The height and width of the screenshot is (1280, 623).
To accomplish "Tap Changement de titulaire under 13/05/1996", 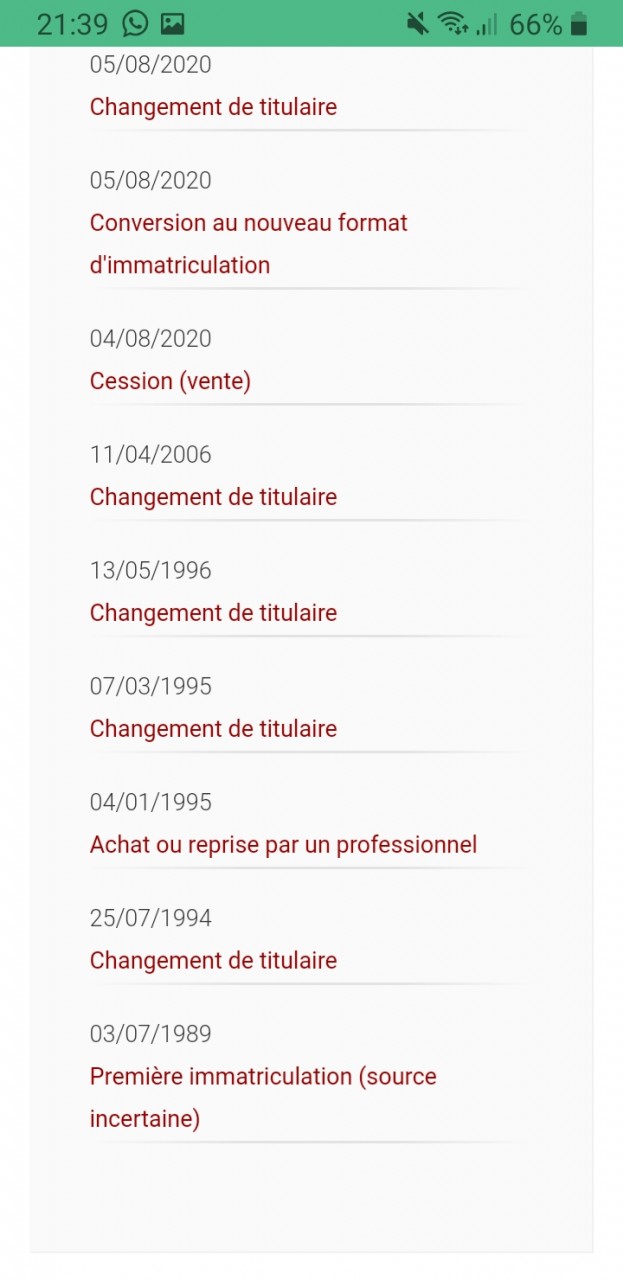I will click(x=213, y=613).
